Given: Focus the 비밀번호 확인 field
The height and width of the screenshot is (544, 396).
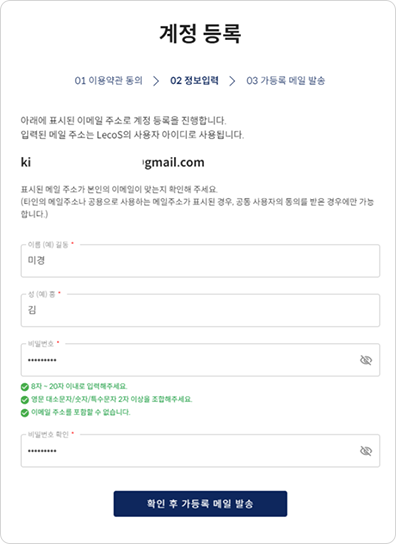Looking at the screenshot, I should click(200, 451).
